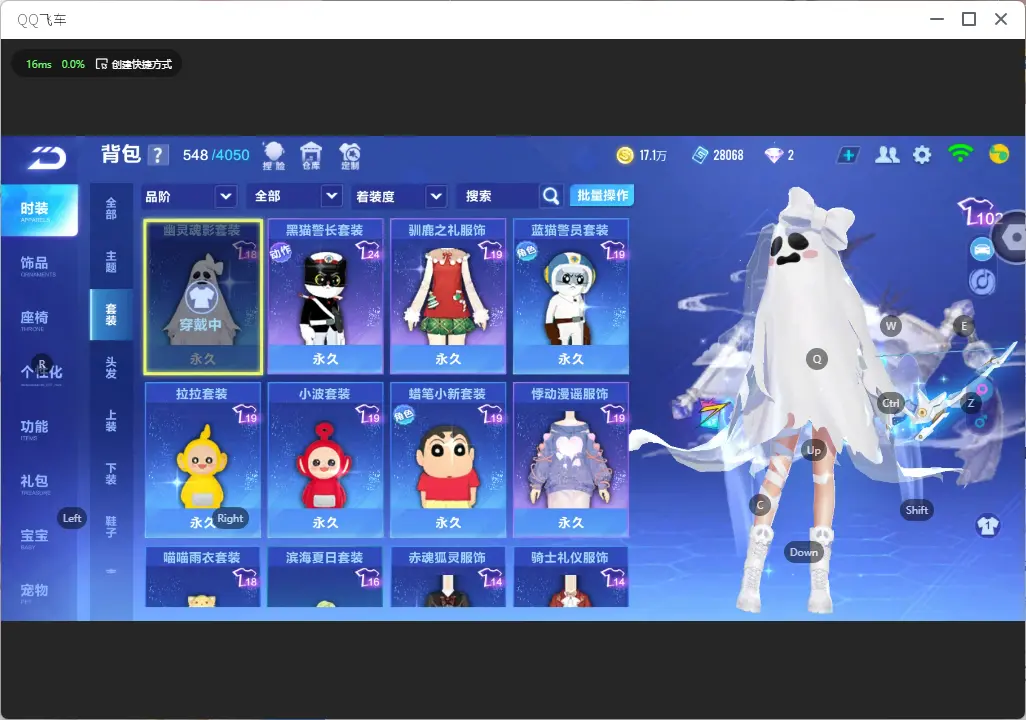Open the 仓库 warehouse icon
Viewport: 1026px width, 720px height.
311,156
